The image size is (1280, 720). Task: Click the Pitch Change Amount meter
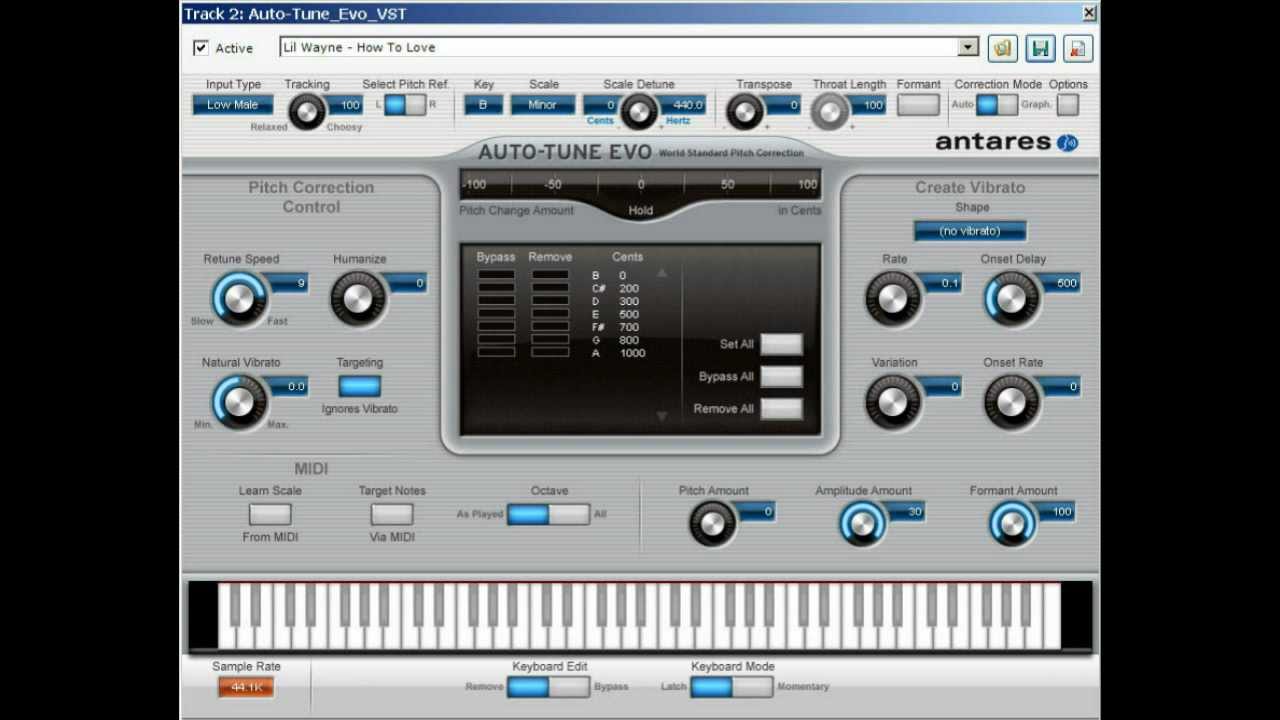(640, 185)
